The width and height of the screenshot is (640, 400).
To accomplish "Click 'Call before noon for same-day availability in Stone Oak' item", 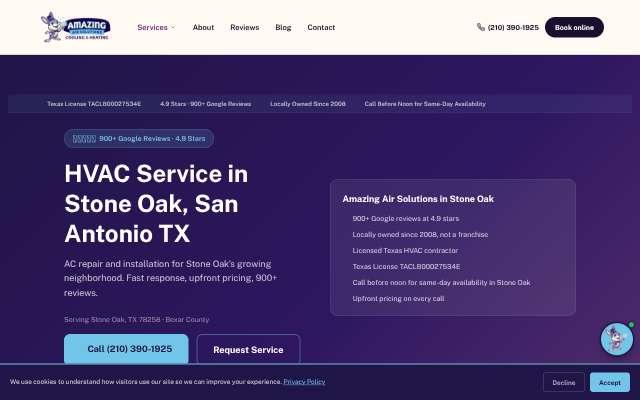I will [x=442, y=282].
